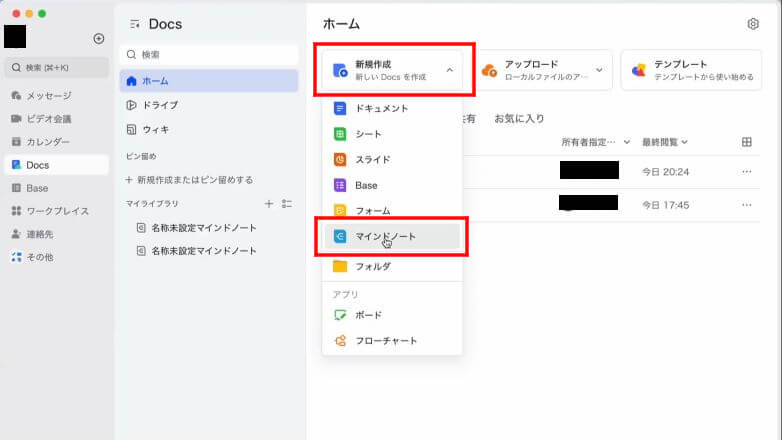Choose スライド from the create menu

[392, 160]
